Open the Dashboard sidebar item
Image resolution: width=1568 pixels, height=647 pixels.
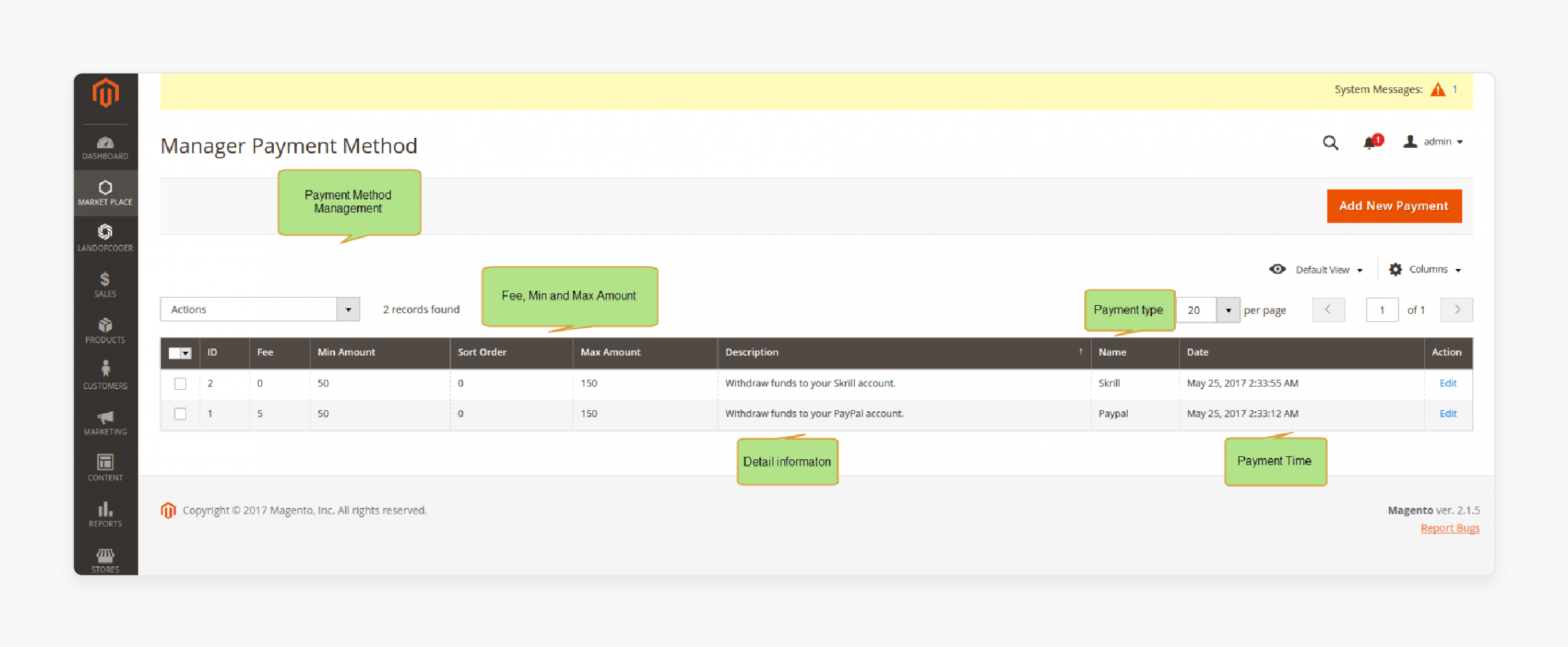(106, 148)
